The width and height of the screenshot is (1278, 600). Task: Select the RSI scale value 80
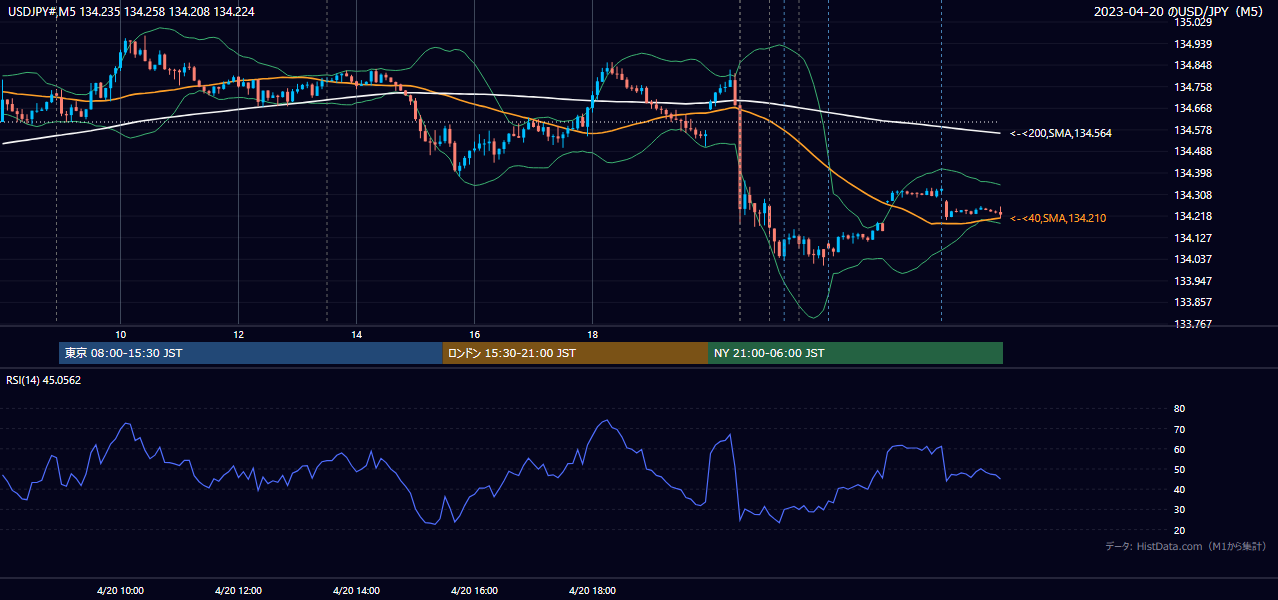(1179, 409)
